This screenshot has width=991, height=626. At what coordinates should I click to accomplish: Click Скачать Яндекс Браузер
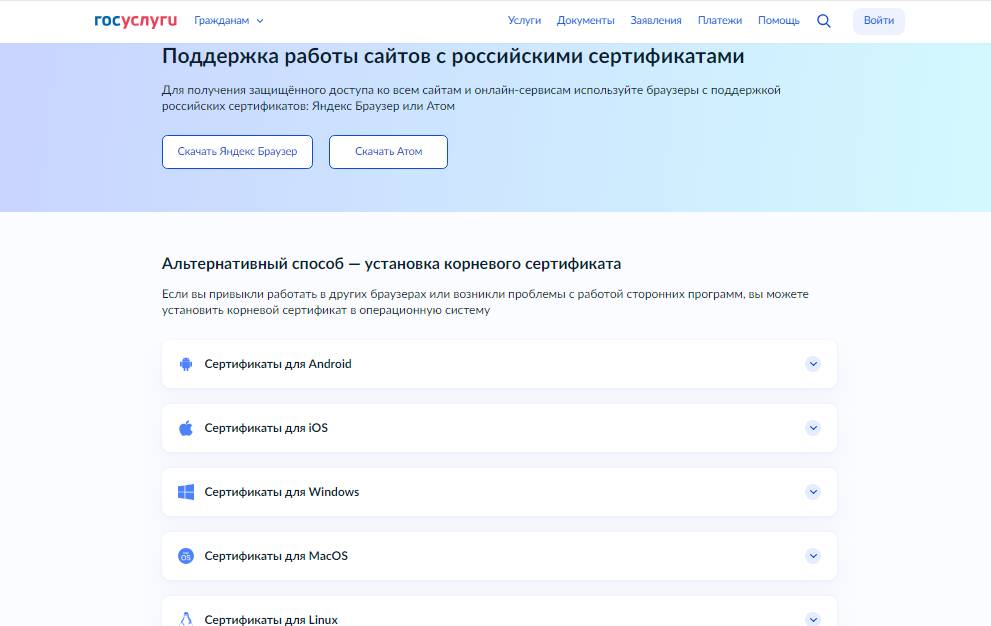click(237, 152)
